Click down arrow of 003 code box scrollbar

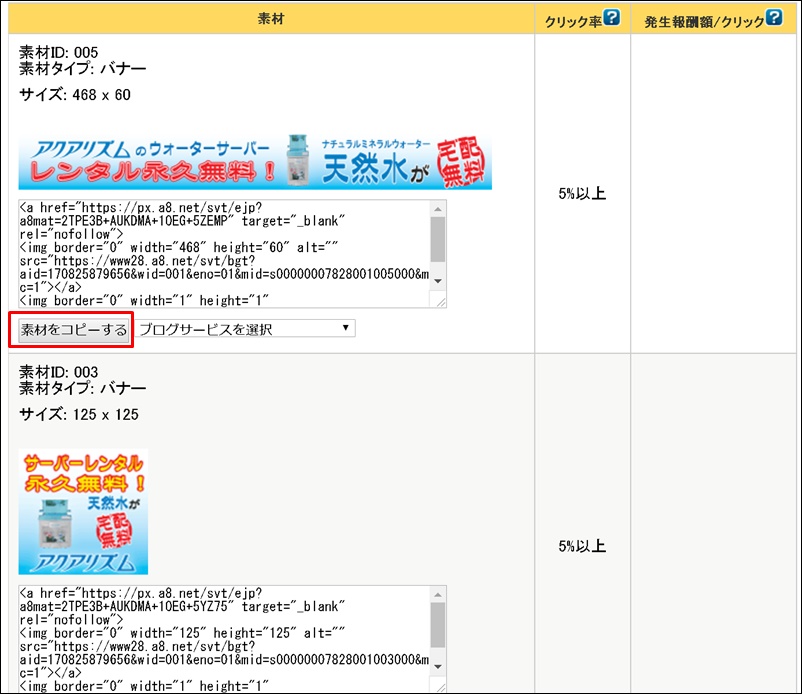click(x=438, y=667)
